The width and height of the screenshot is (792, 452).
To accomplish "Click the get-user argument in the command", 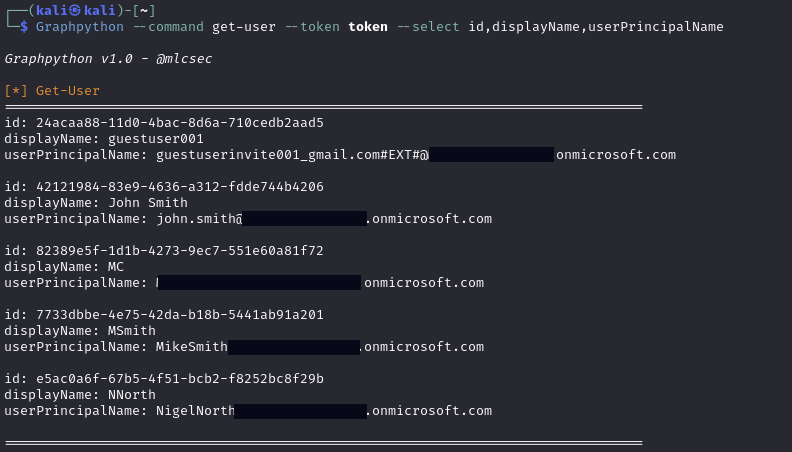I will (244, 26).
